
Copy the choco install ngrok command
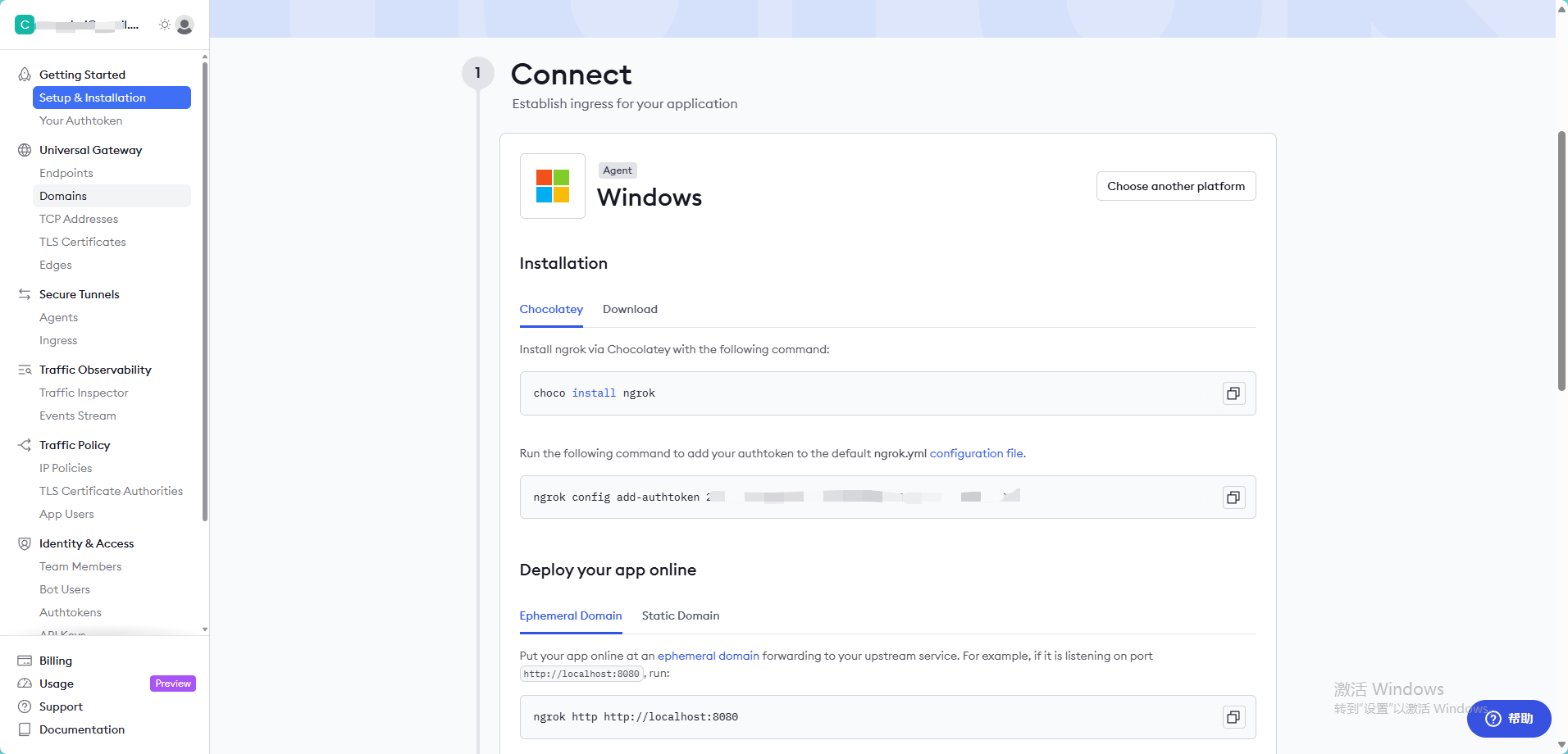[x=1233, y=393]
